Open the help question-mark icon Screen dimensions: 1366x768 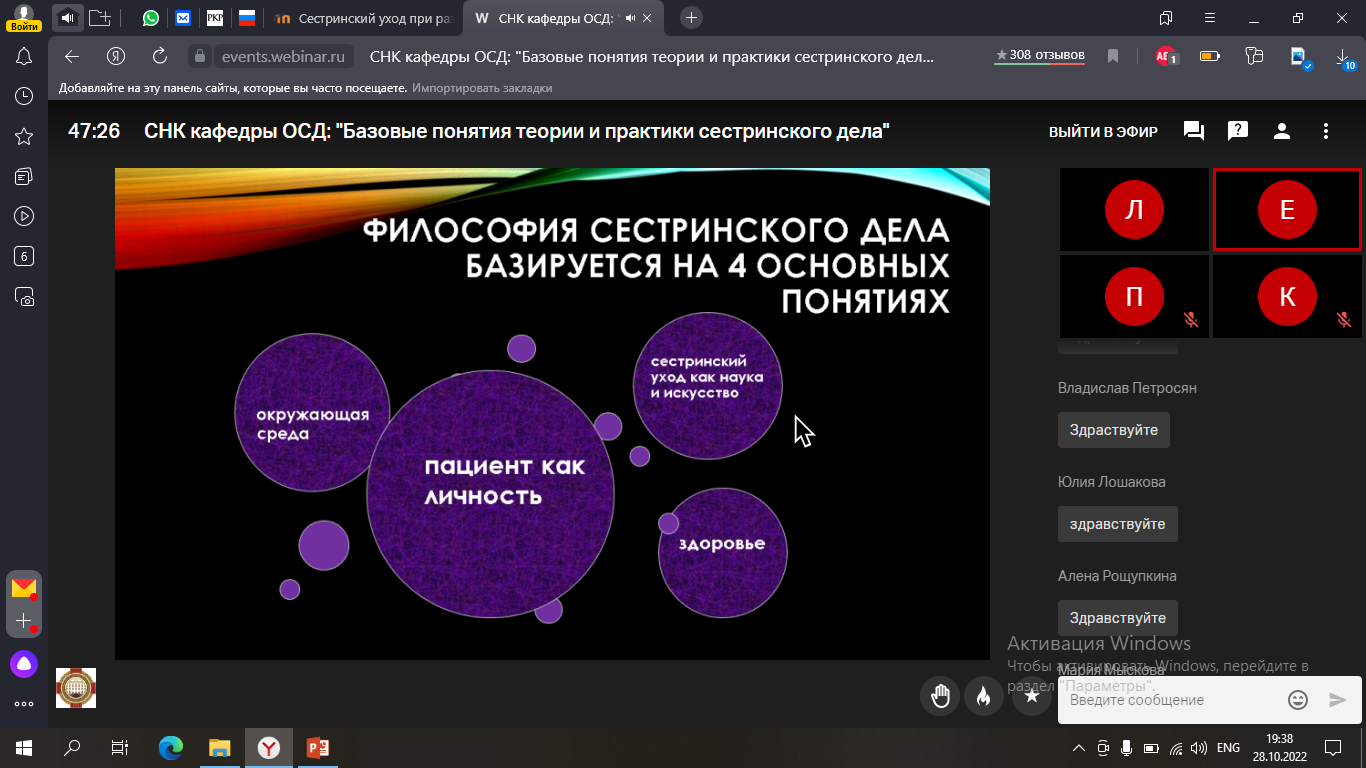[1238, 131]
